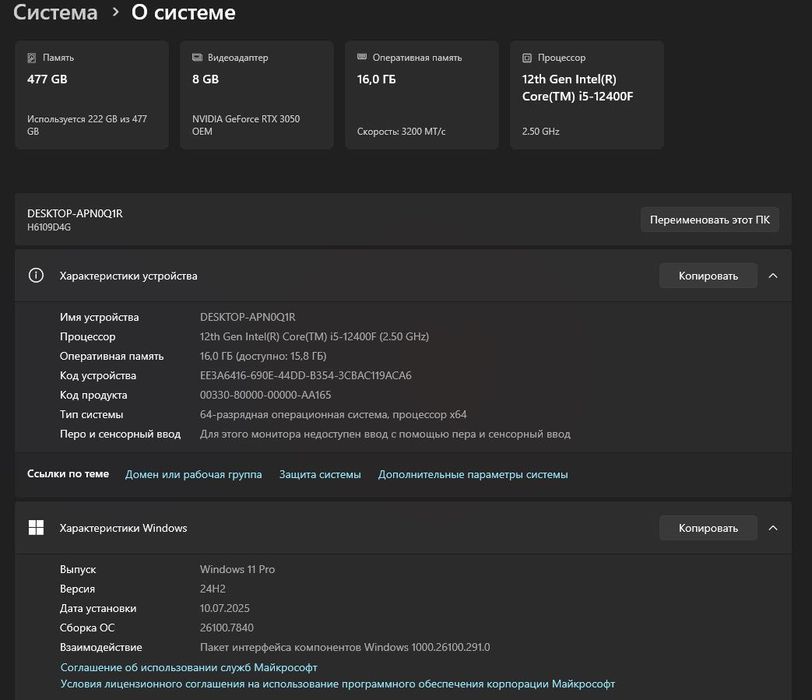The image size is (812, 700).
Task: Click the storage icon in Память card
Action: coord(32,57)
